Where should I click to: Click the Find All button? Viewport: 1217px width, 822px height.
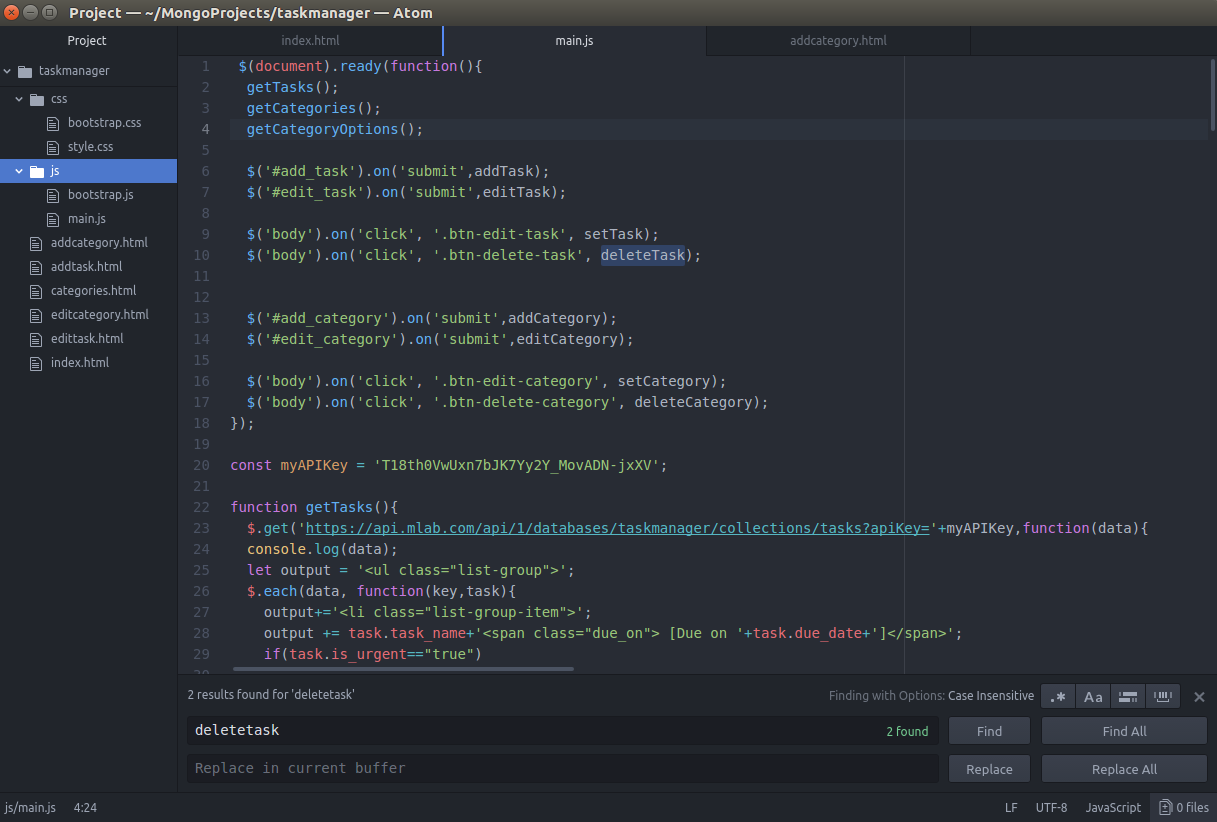click(x=1123, y=730)
